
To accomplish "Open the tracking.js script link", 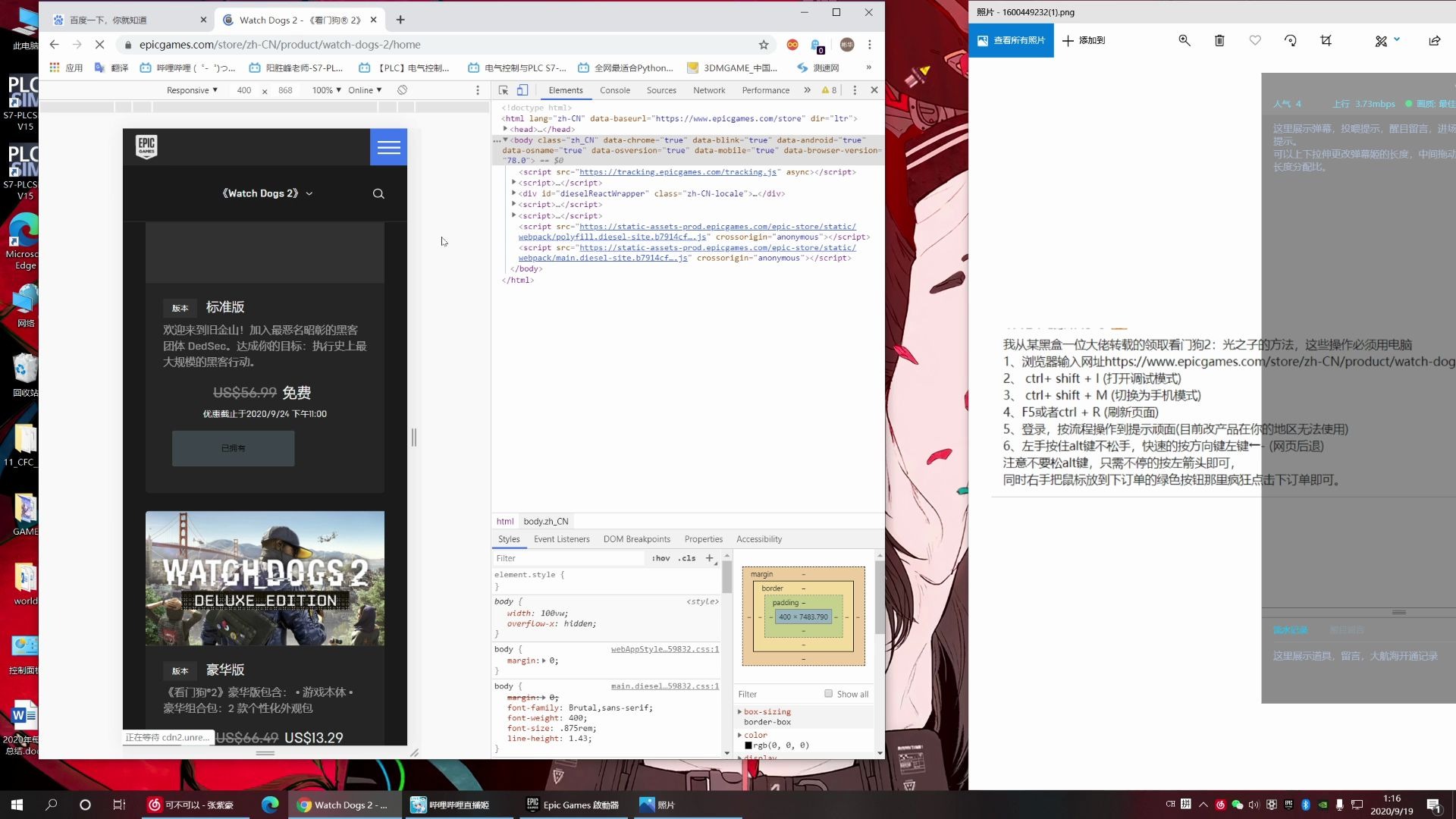I will 678,172.
